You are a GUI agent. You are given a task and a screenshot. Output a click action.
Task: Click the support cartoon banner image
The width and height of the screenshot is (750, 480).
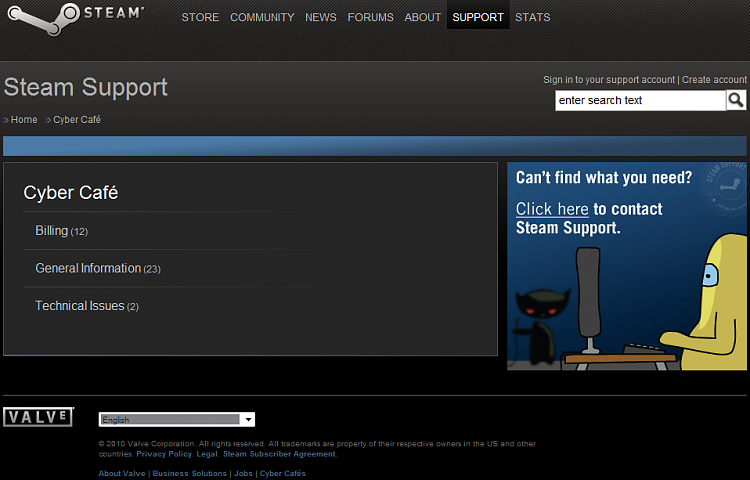click(627, 266)
